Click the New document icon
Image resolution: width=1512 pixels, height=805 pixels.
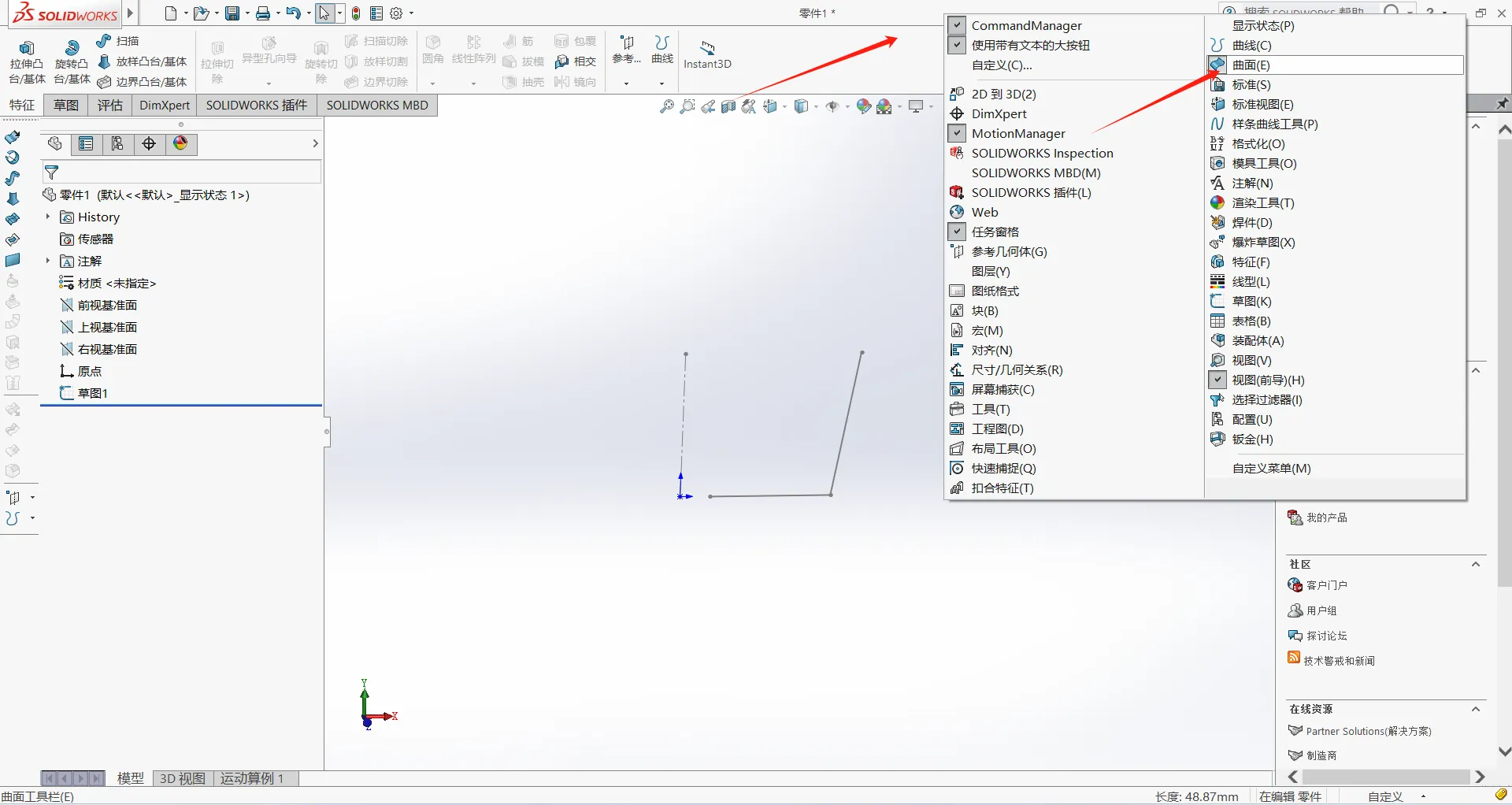pos(171,13)
